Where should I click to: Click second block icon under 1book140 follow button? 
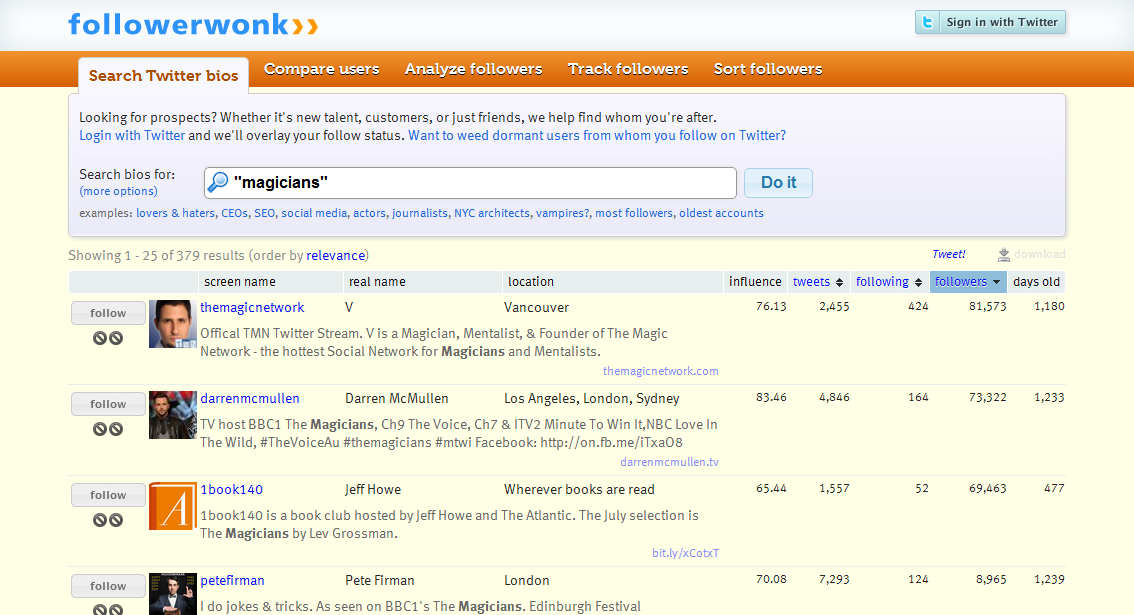(x=116, y=520)
